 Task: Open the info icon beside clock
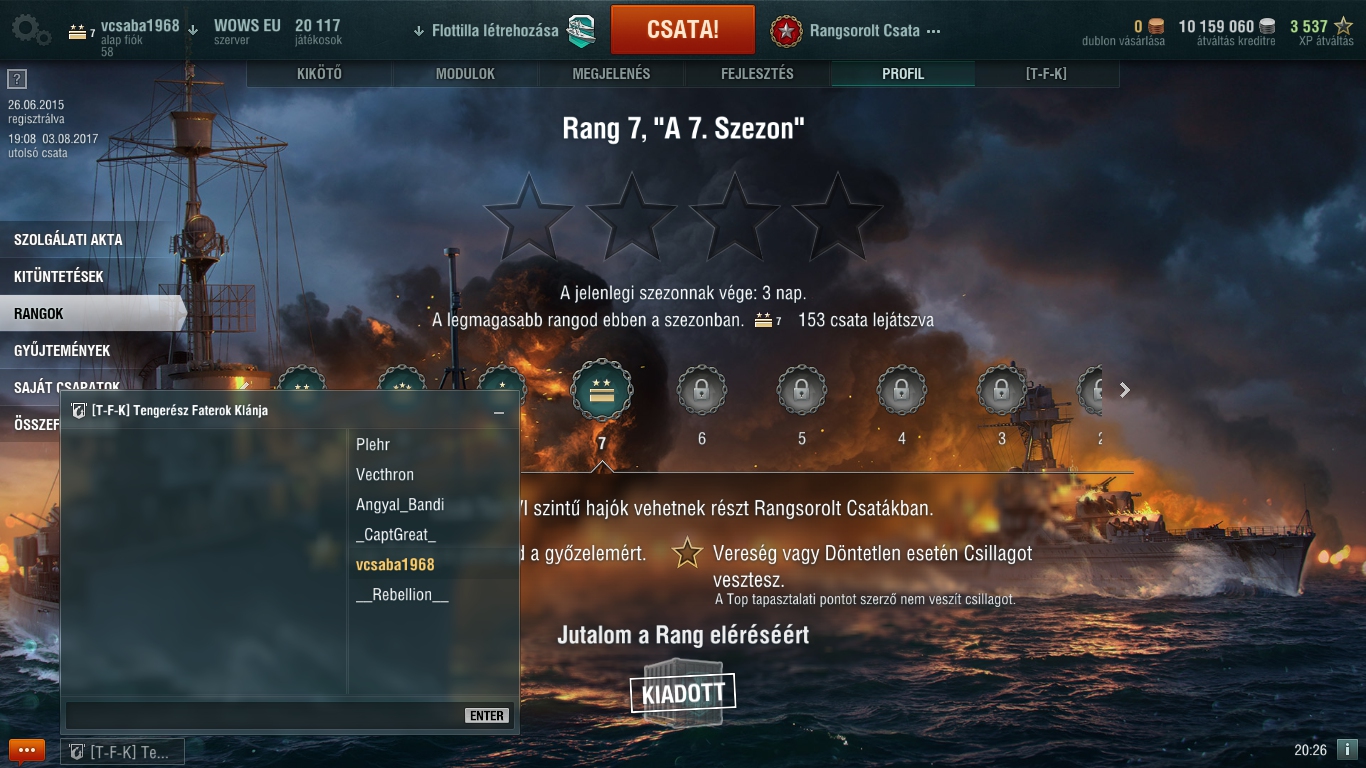[x=1347, y=749]
